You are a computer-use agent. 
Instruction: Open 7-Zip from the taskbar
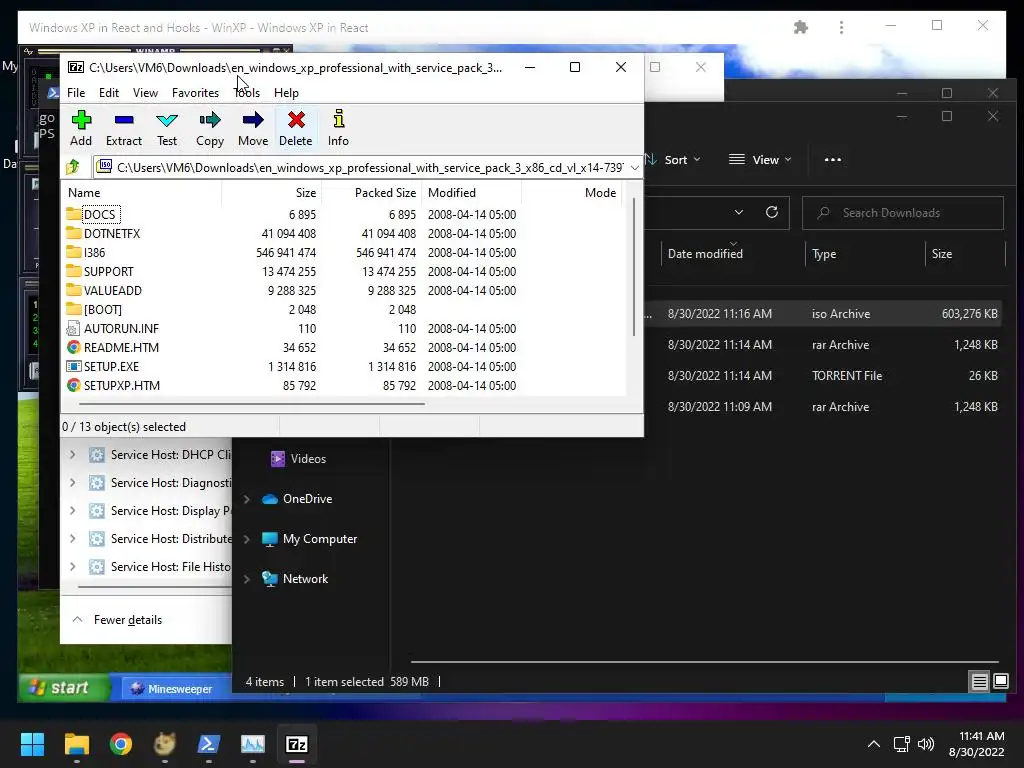296,744
